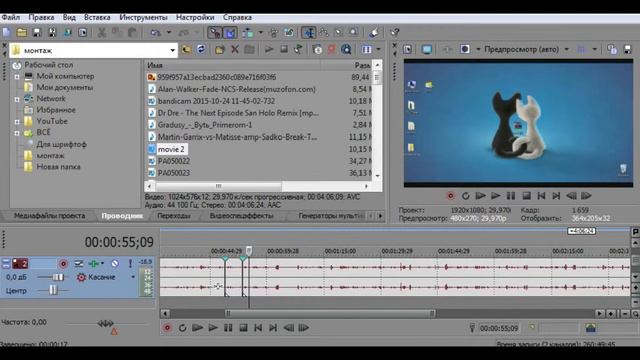This screenshot has width=640, height=360.
Task: Click the track 2 volume slider handle
Action: (x=59, y=277)
